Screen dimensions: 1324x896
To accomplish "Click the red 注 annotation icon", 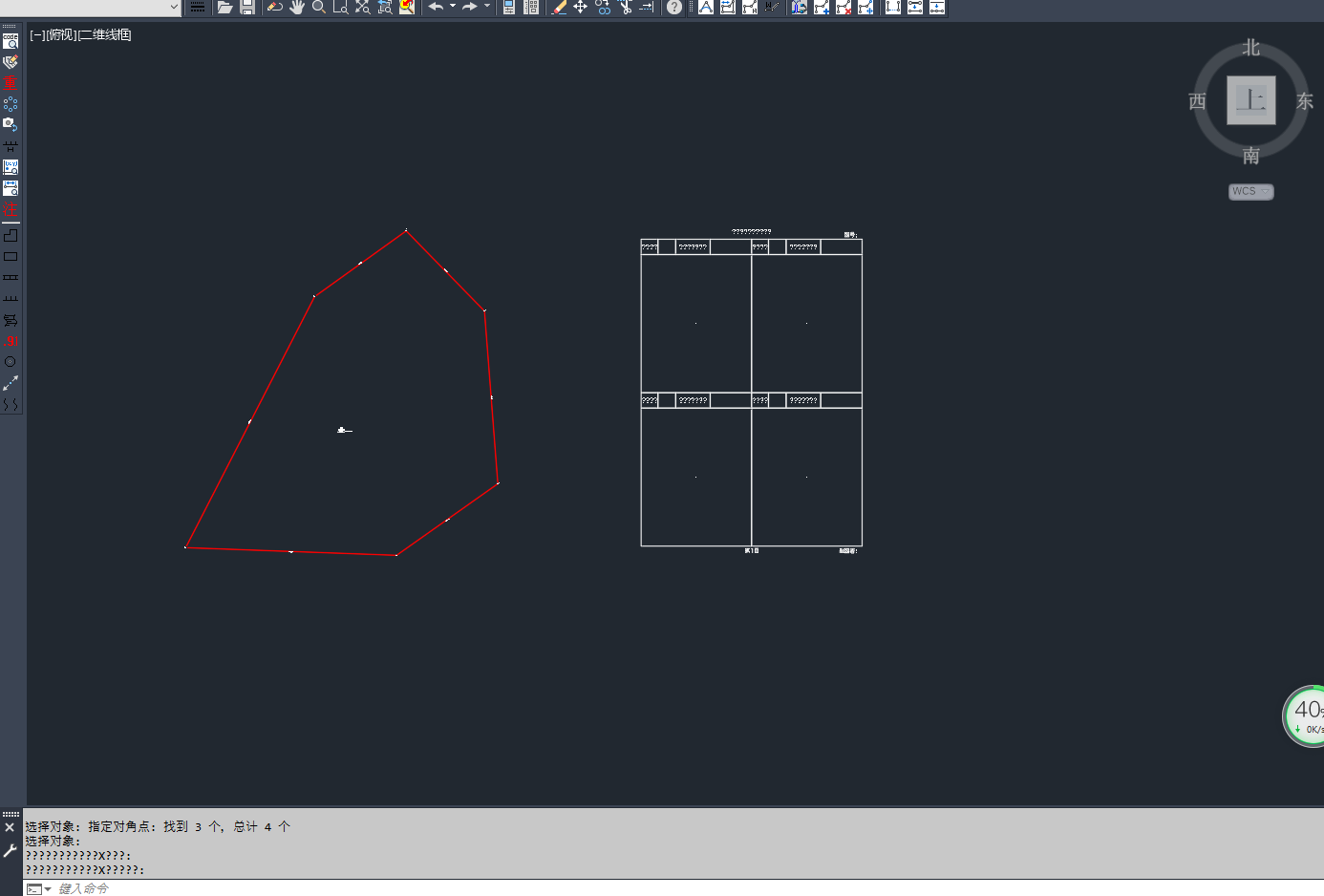I will [11, 208].
